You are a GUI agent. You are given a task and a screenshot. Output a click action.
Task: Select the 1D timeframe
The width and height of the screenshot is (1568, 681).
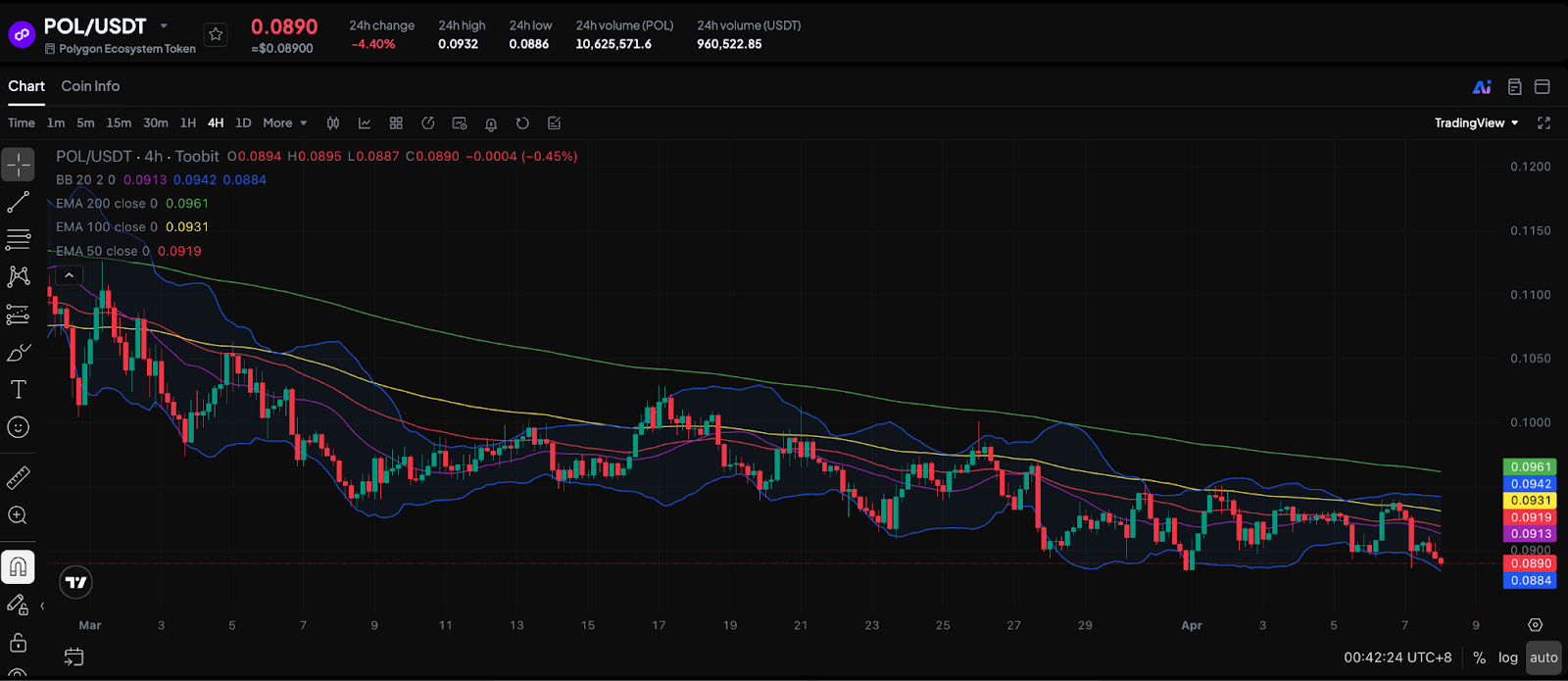(243, 123)
